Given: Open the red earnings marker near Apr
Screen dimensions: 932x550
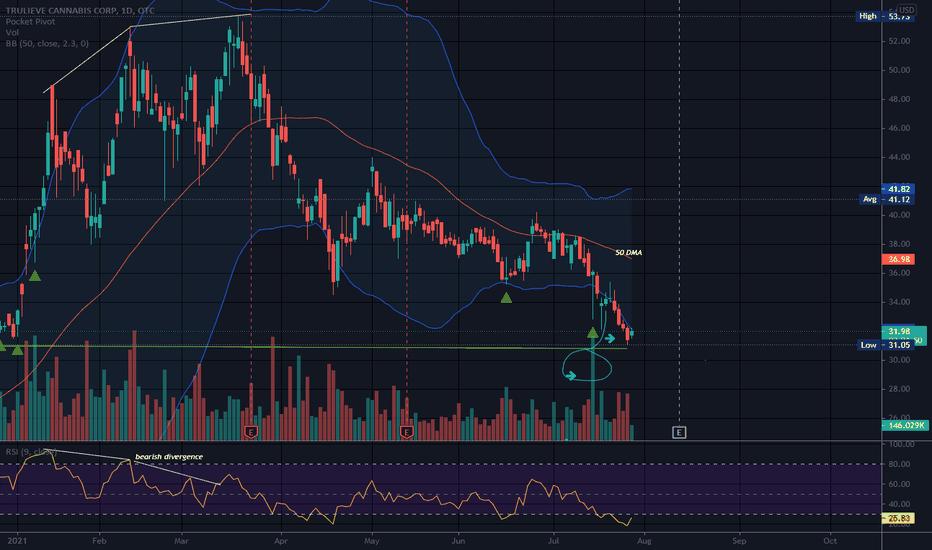Looking at the screenshot, I should 251,432.
